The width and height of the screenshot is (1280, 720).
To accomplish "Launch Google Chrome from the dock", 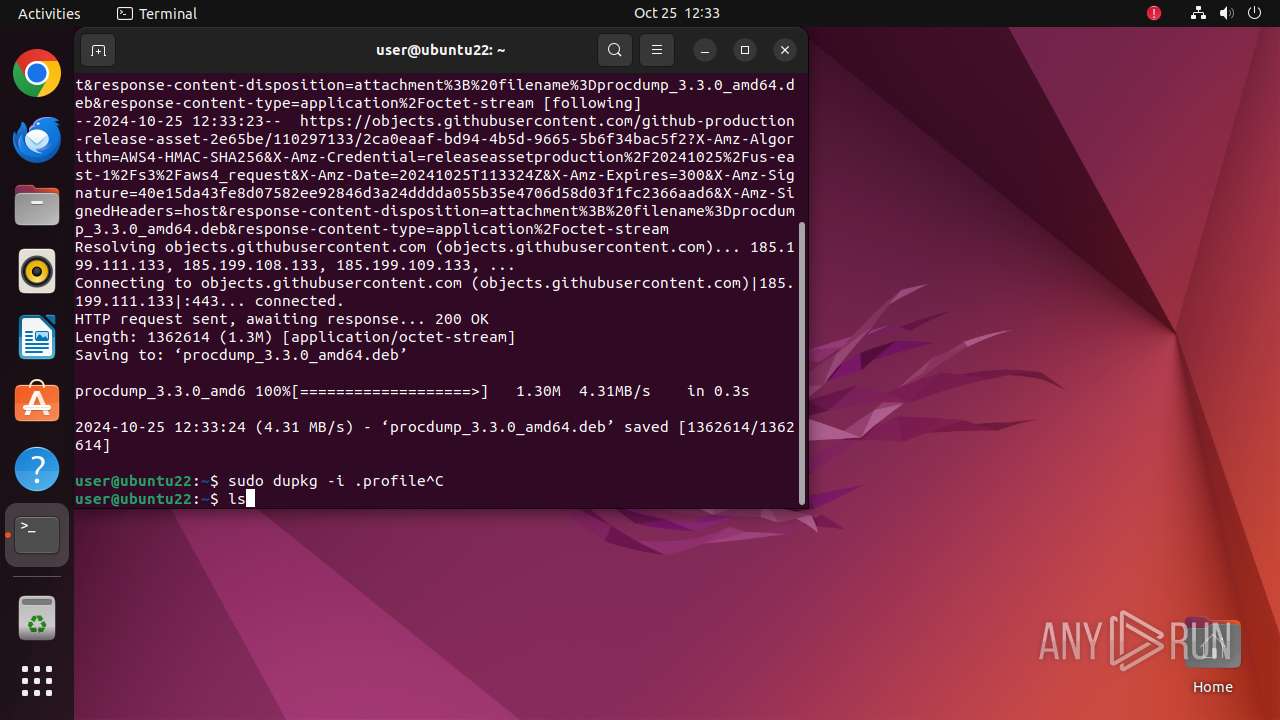I will point(37,73).
